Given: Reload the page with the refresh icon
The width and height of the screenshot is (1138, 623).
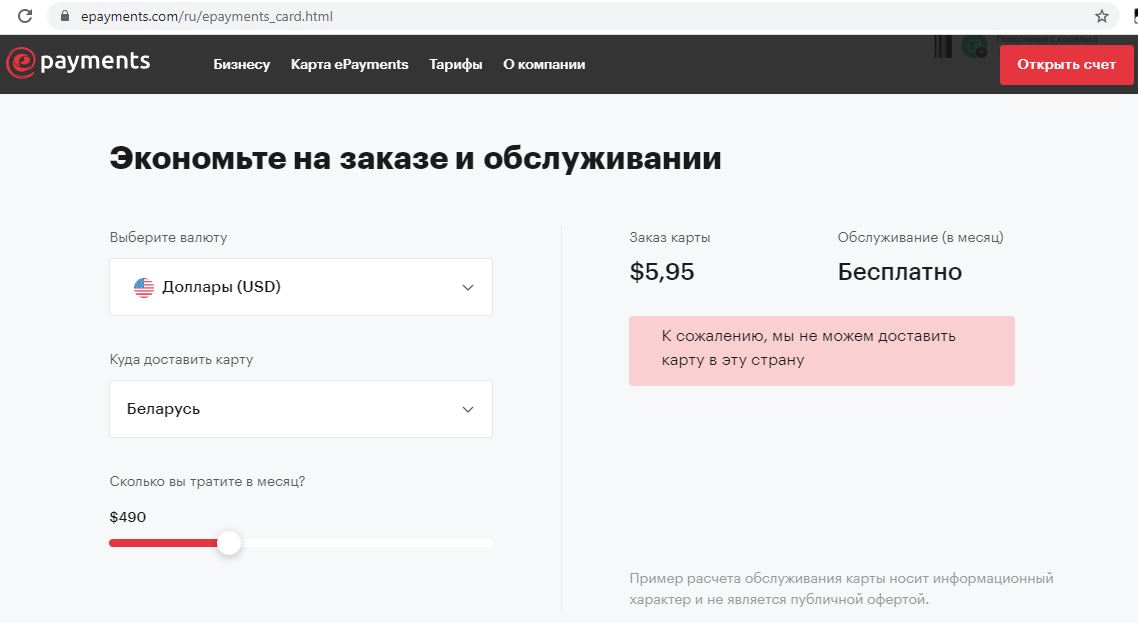Looking at the screenshot, I should (x=25, y=16).
